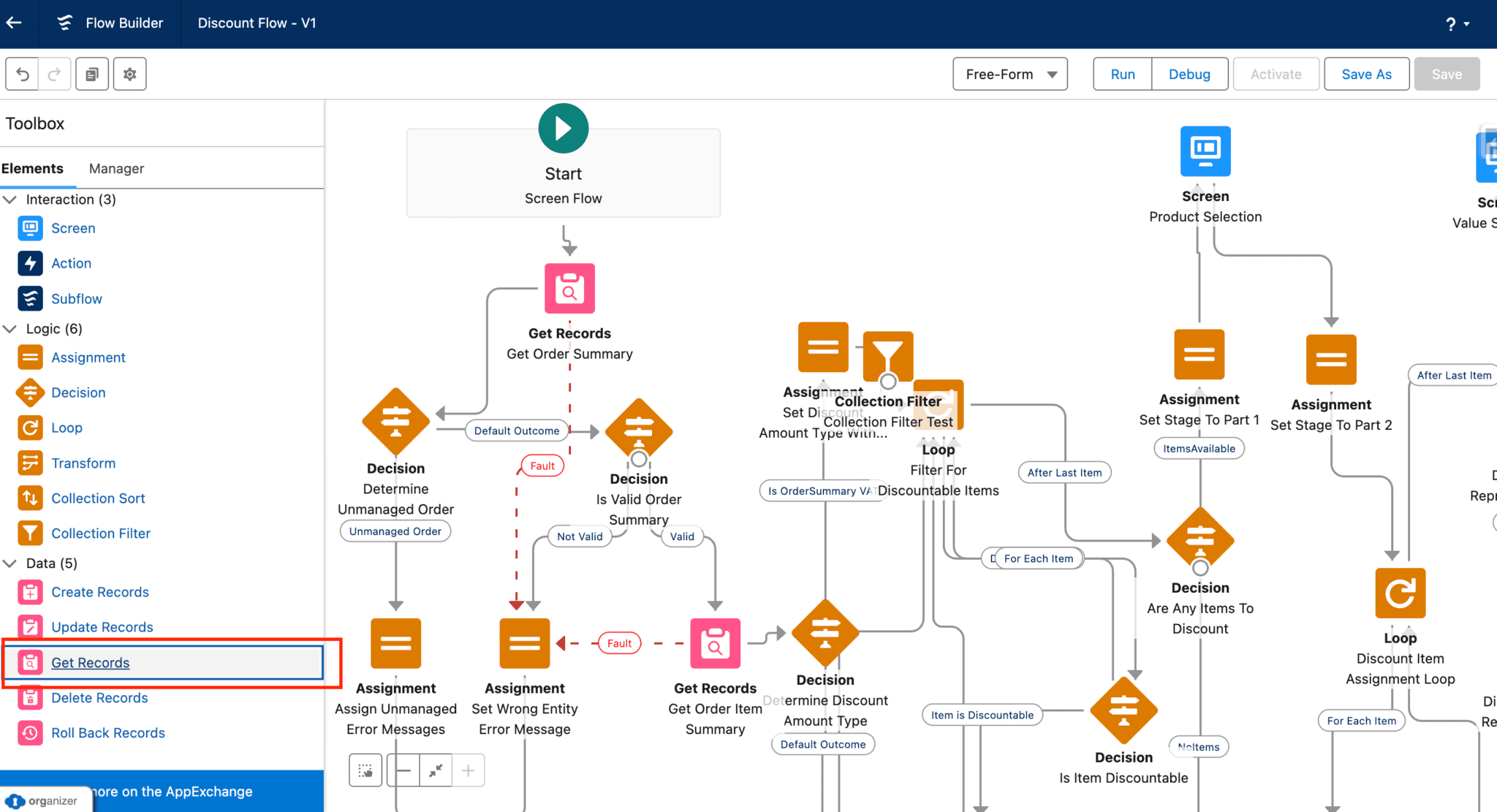Switch to the Manager tab

116,168
